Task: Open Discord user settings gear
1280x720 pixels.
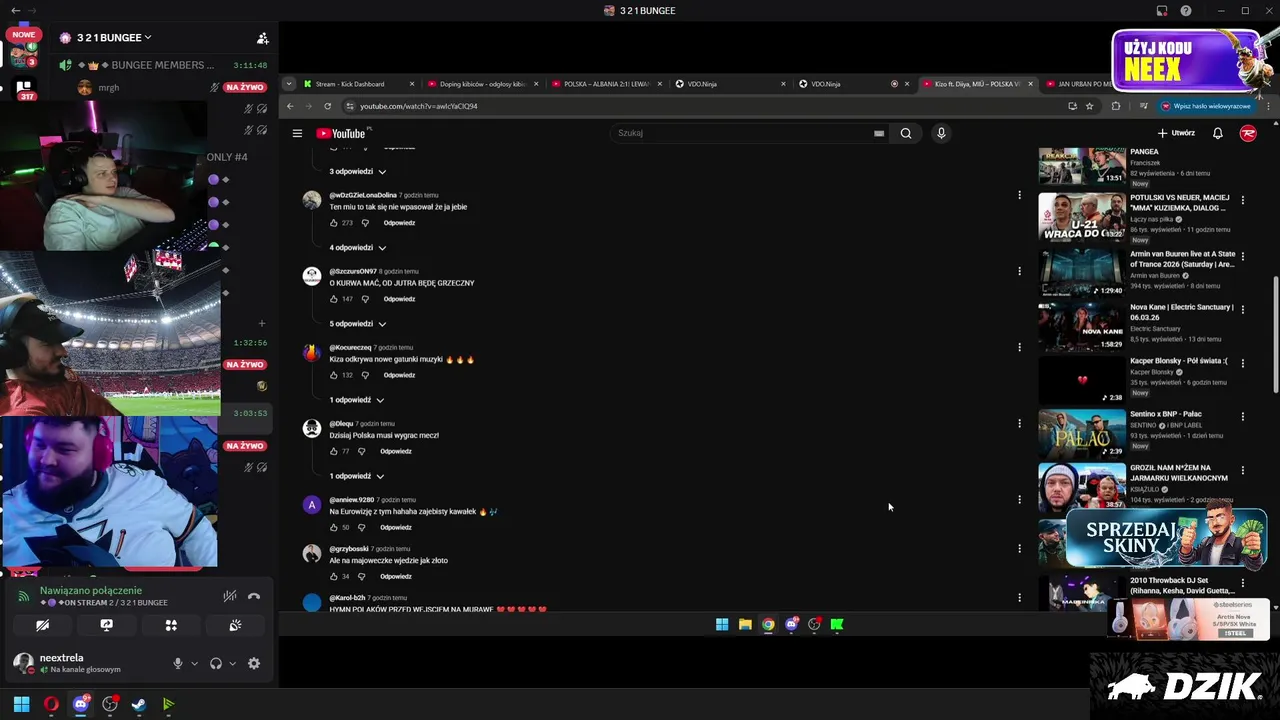Action: click(x=254, y=663)
